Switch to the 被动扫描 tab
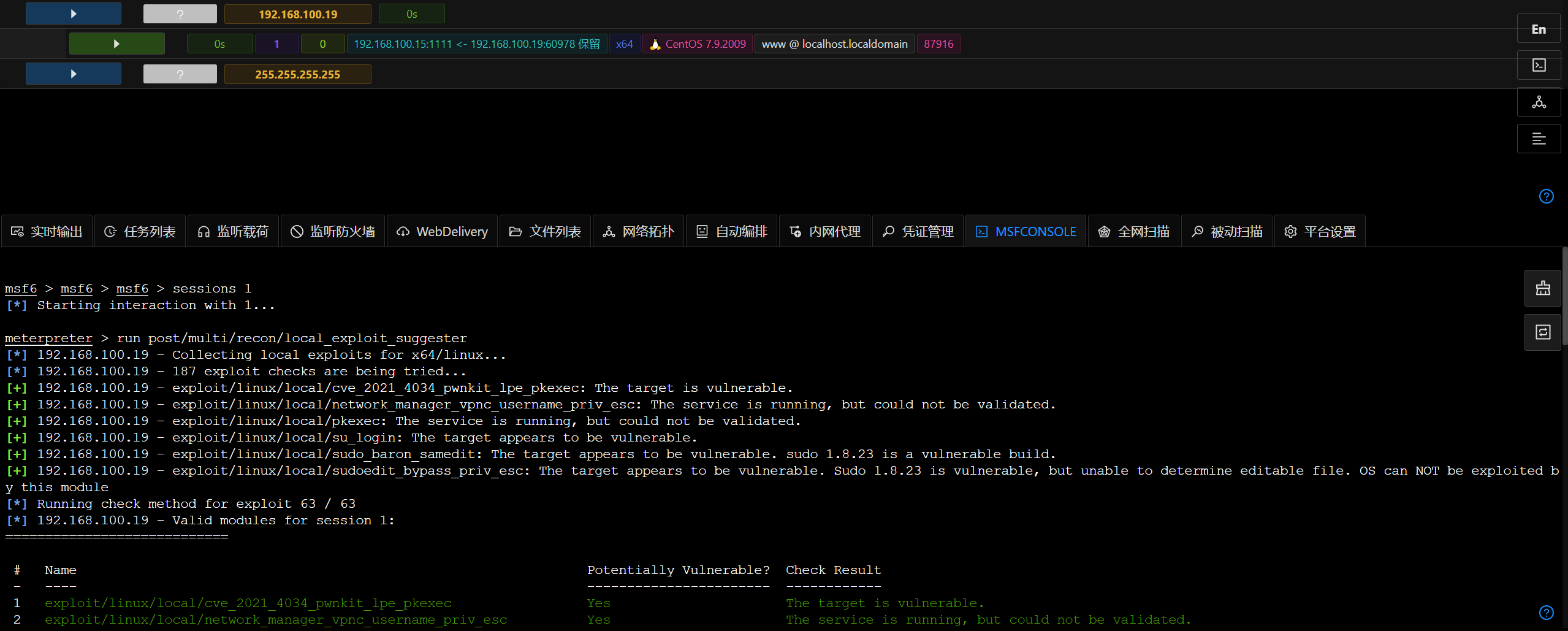 point(1227,231)
